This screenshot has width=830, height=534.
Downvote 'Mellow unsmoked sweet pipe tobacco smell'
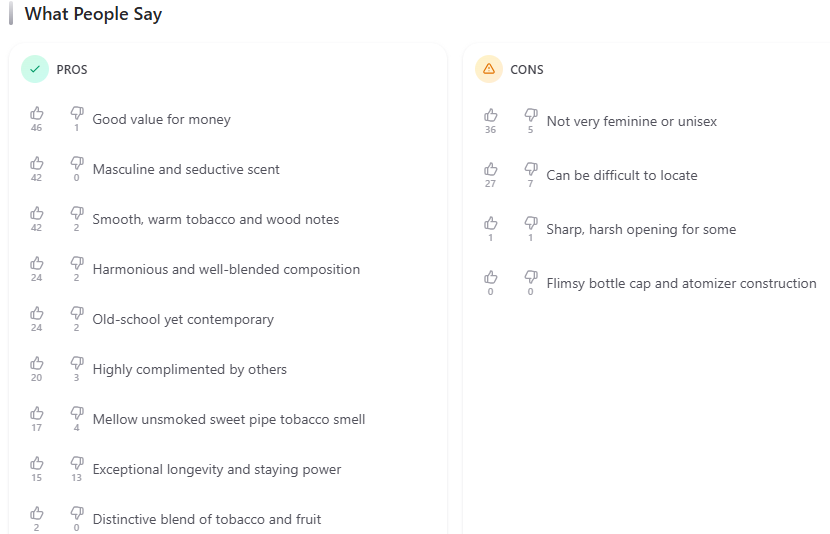77,413
